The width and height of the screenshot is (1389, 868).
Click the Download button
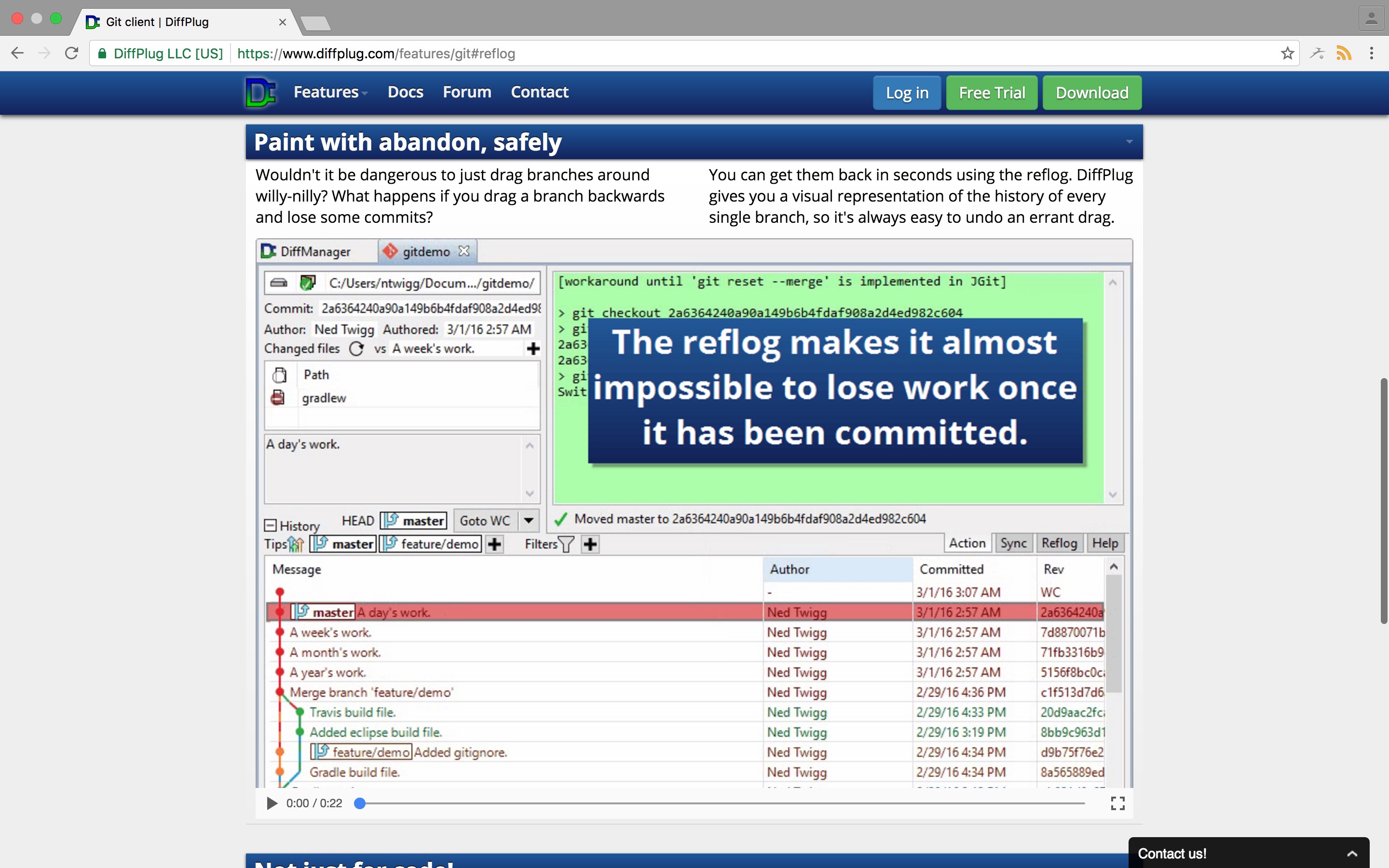coord(1092,93)
